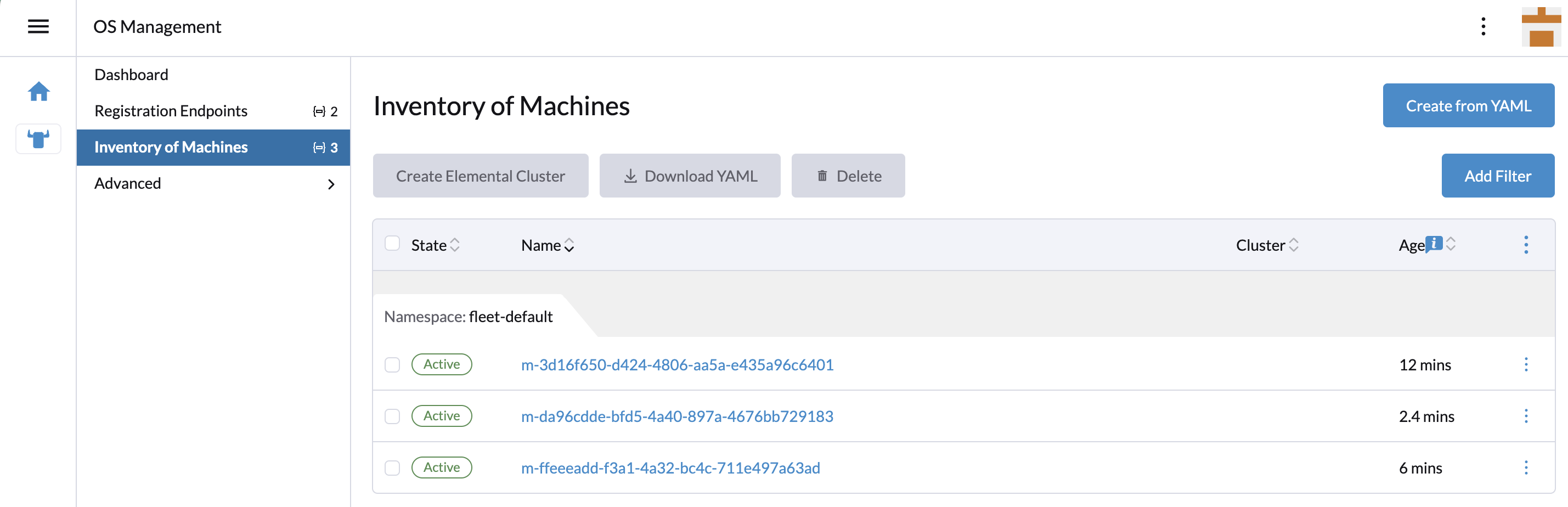Open row actions for the 6 mins machine
The width and height of the screenshot is (1568, 507).
click(1525, 467)
